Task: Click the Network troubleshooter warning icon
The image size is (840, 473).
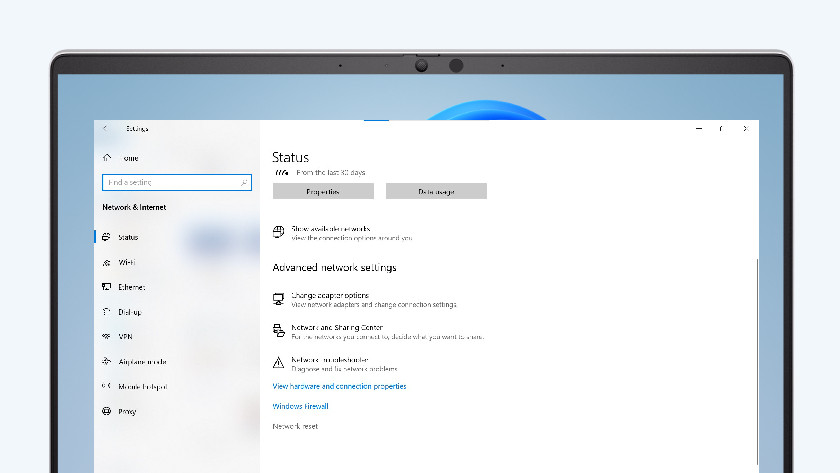Action: coord(279,362)
